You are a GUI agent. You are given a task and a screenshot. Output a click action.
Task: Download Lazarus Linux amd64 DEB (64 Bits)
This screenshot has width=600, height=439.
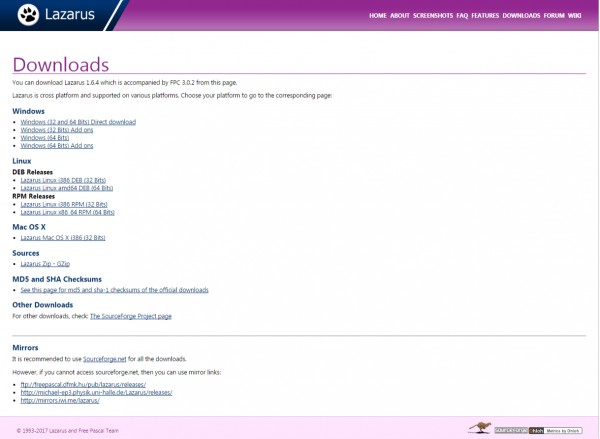[x=67, y=188]
